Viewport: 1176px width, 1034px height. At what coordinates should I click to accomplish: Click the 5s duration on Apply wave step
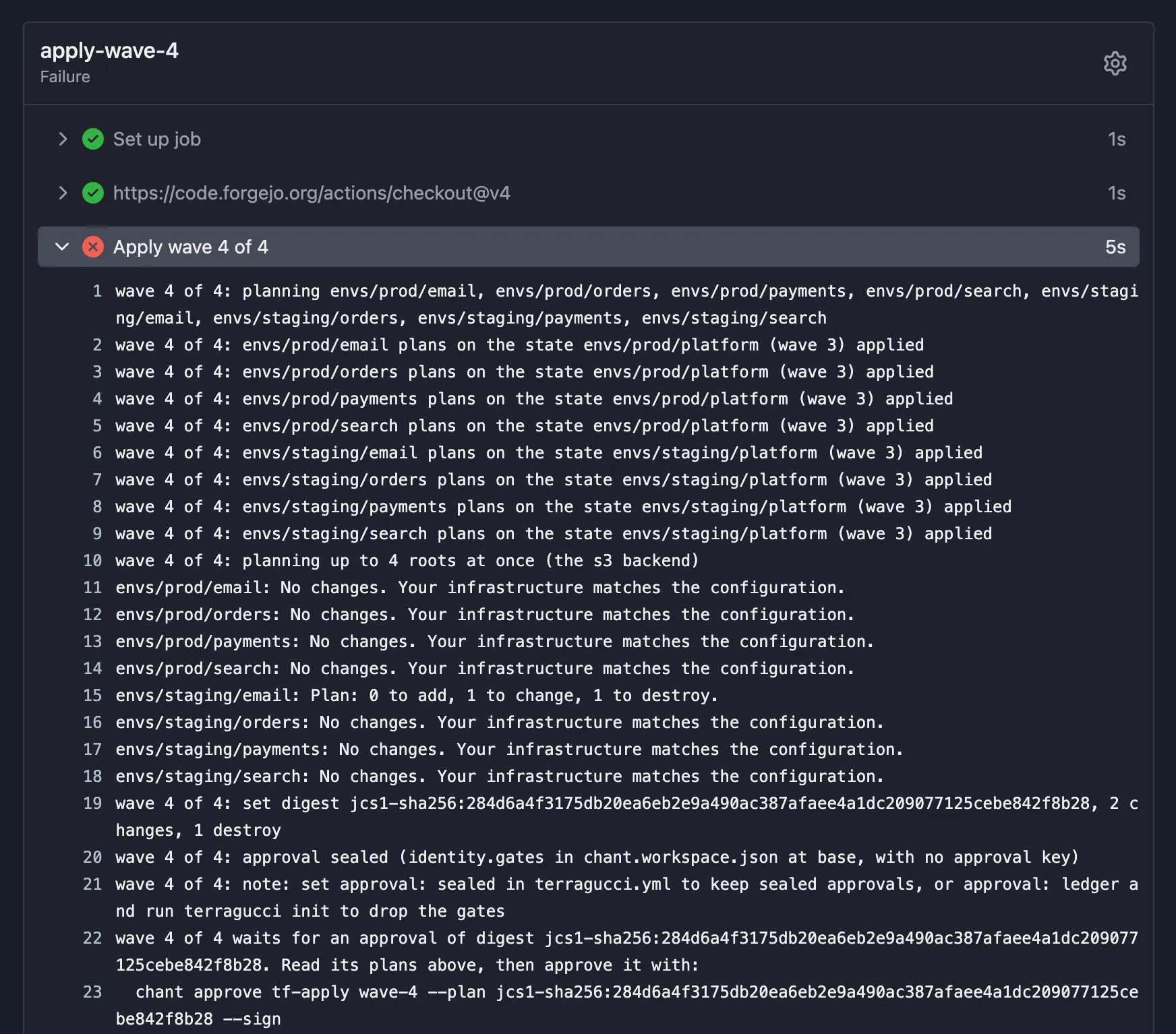tap(1115, 247)
